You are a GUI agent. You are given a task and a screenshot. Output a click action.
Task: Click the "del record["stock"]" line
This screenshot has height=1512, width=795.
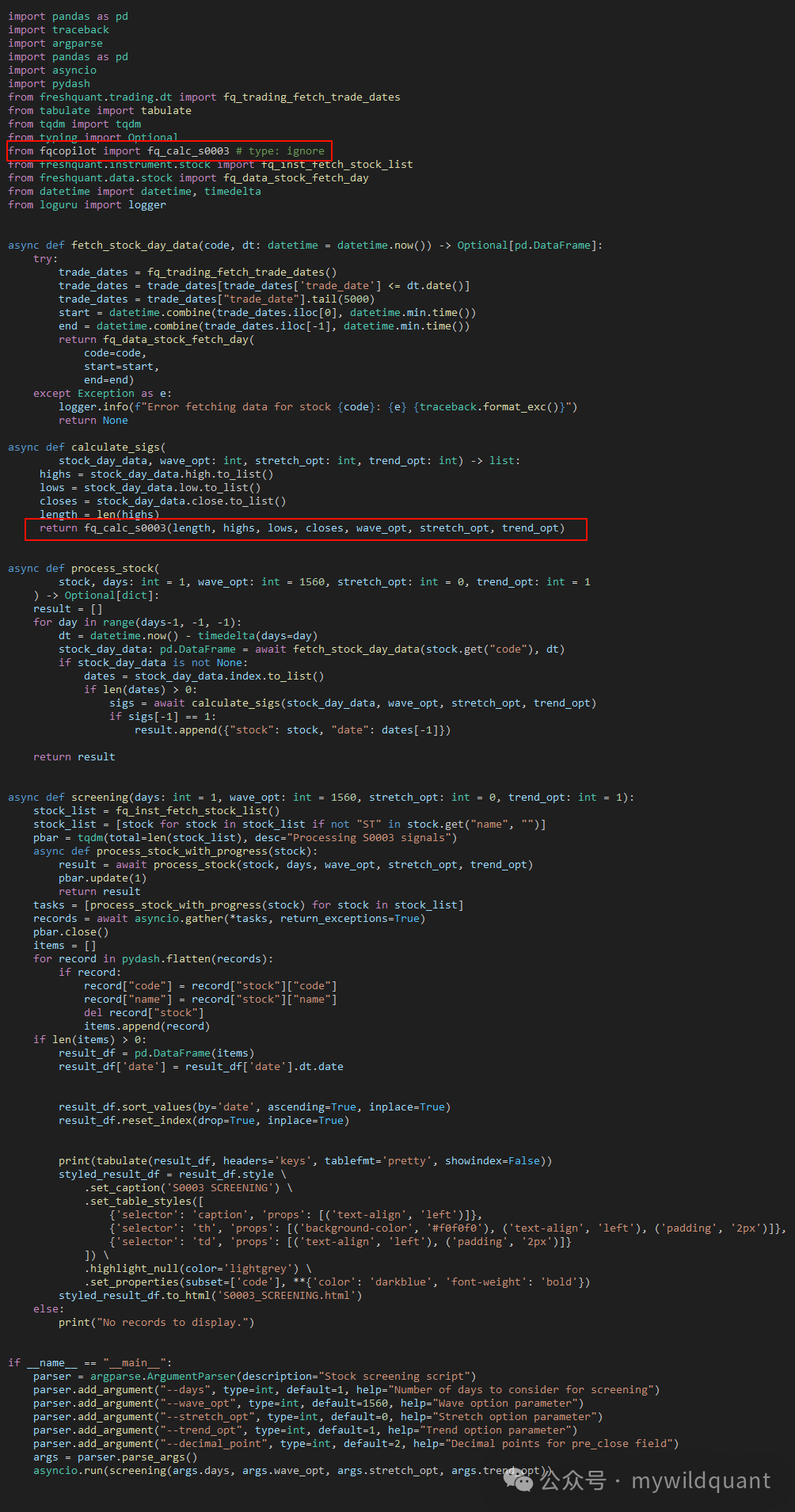coord(144,1013)
